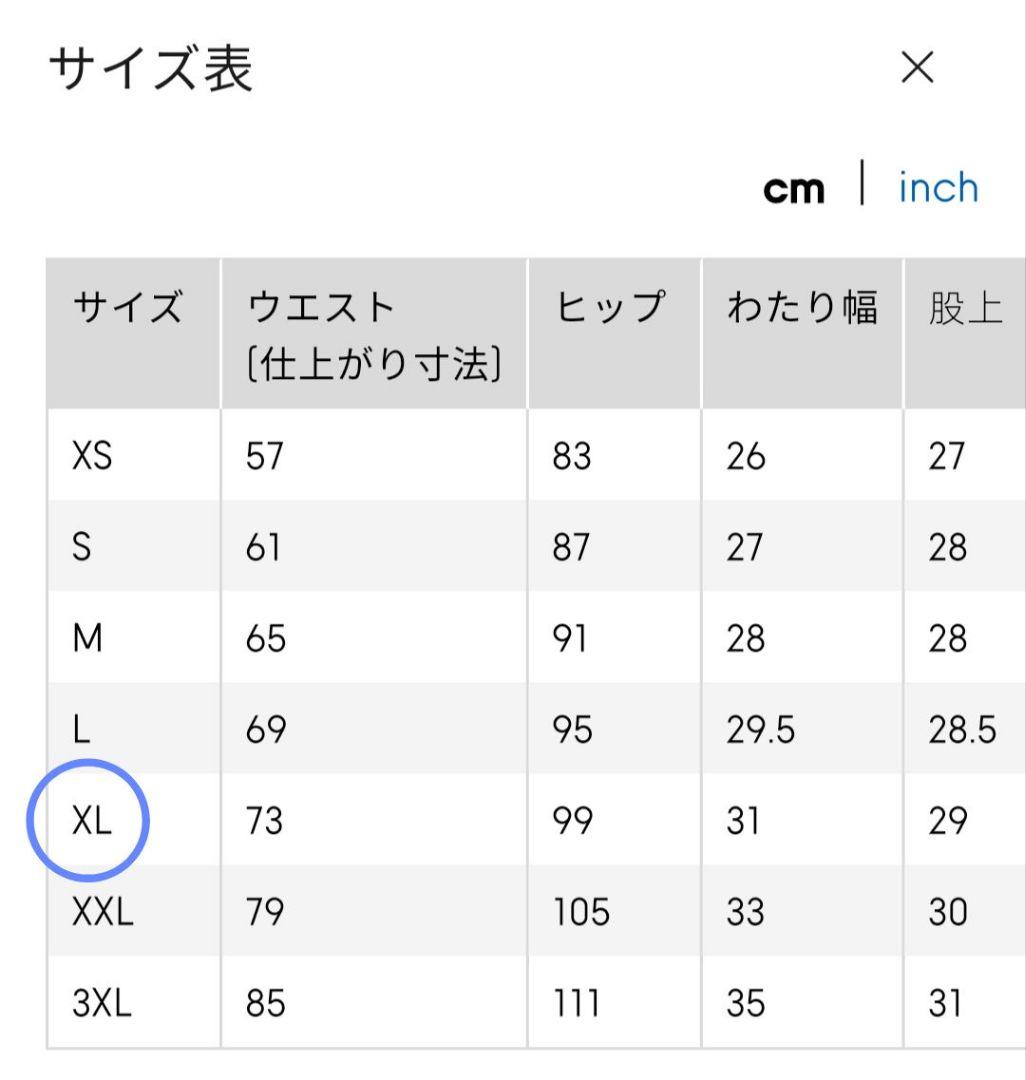Click the サイズ表 dialog title
This screenshot has width=1026, height=1080.
coord(150,70)
